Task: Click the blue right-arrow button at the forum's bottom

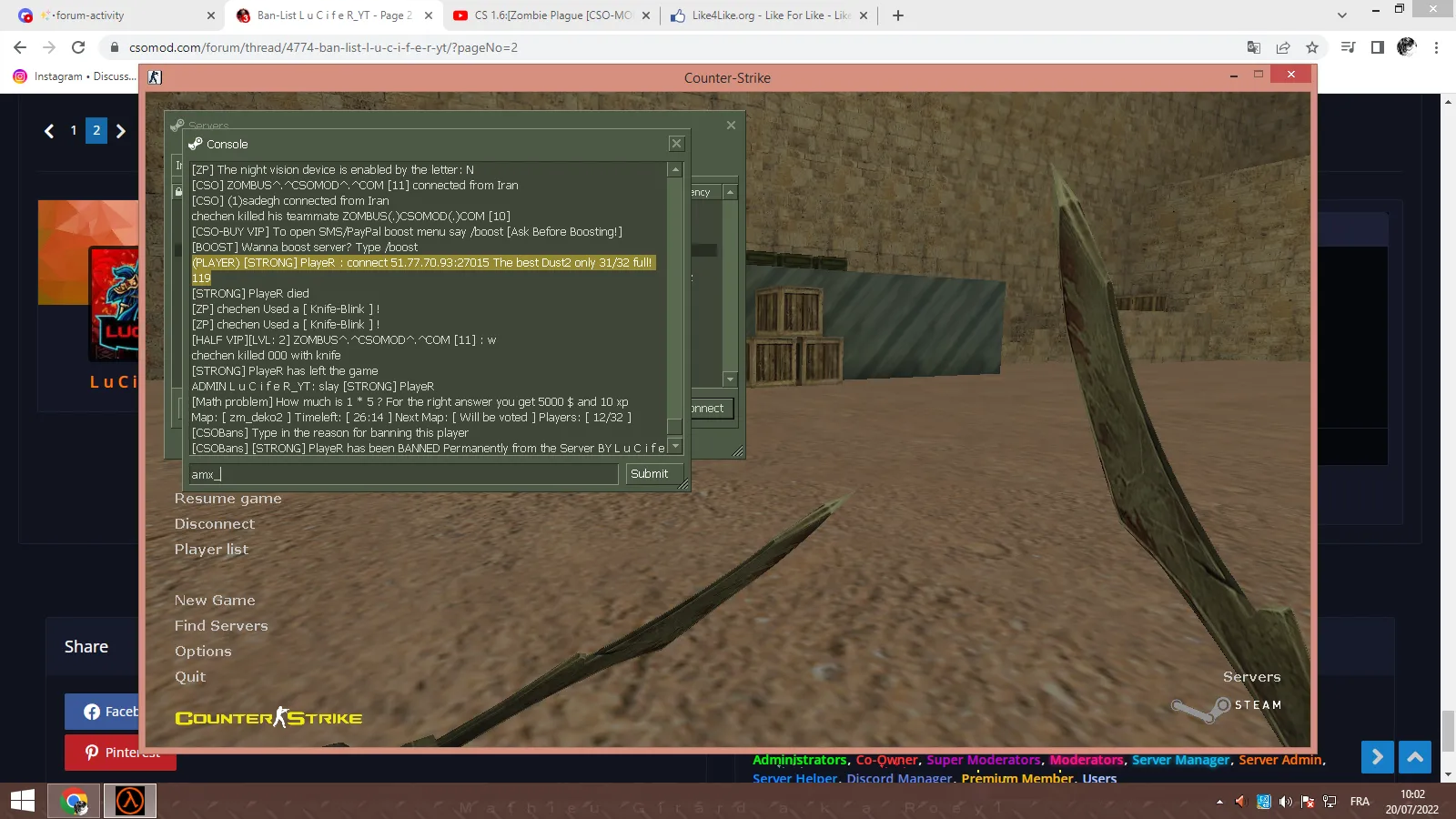Action: [x=1378, y=757]
